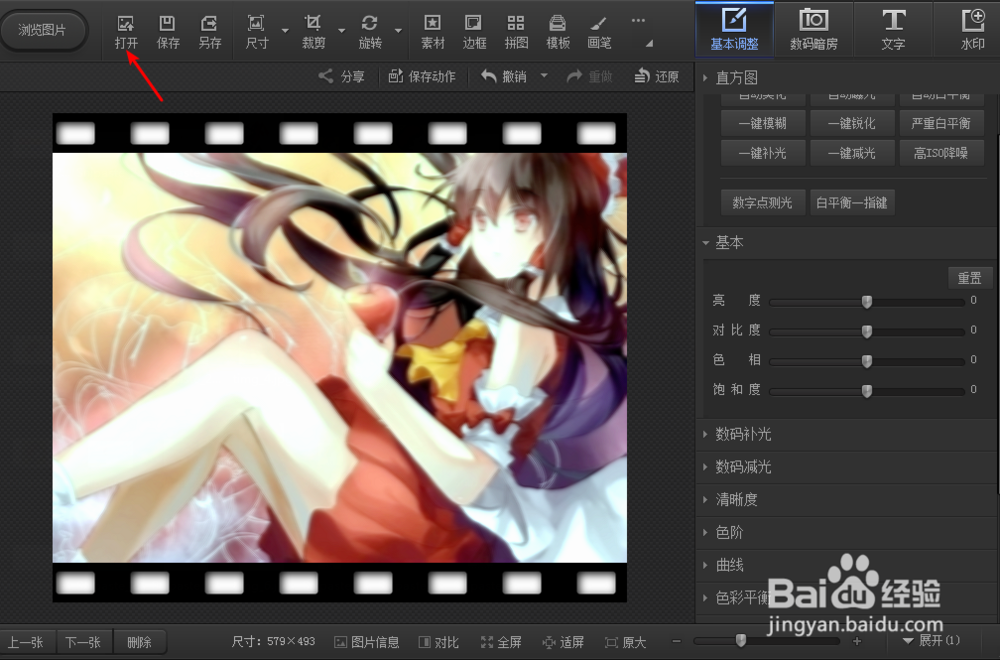1000x660 pixels.
Task: Click the 另存 save-as icon
Action: coord(209,33)
